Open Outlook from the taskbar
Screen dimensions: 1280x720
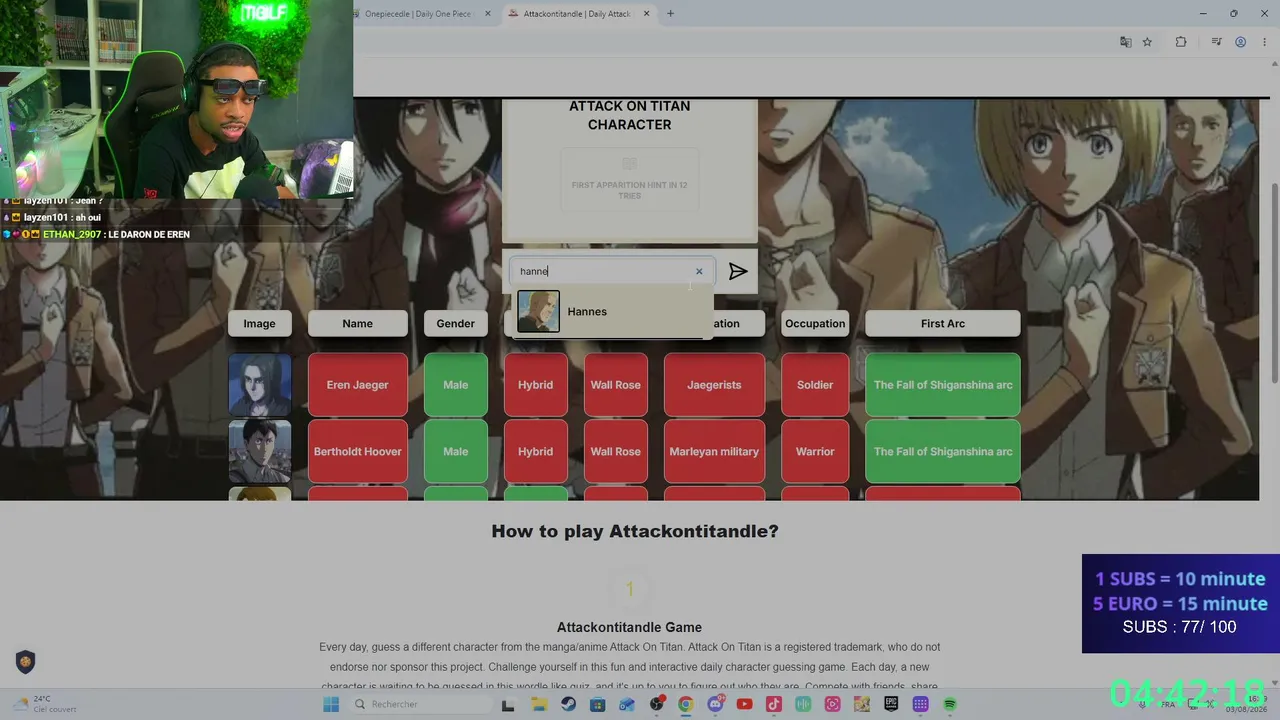(627, 705)
